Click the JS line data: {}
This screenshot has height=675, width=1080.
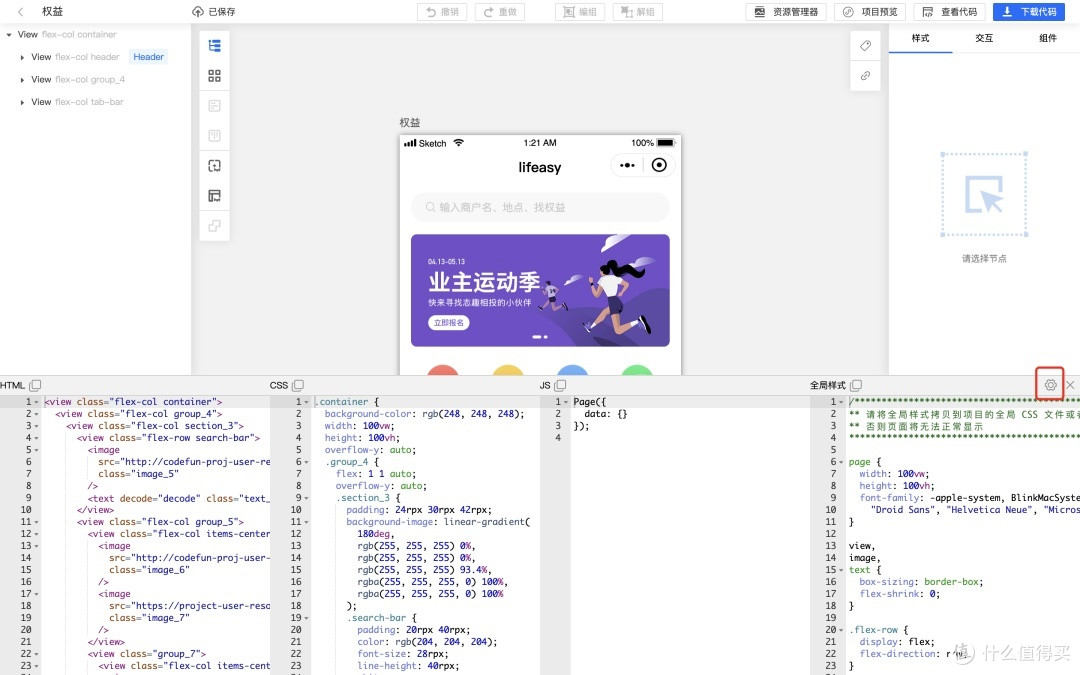(605, 414)
